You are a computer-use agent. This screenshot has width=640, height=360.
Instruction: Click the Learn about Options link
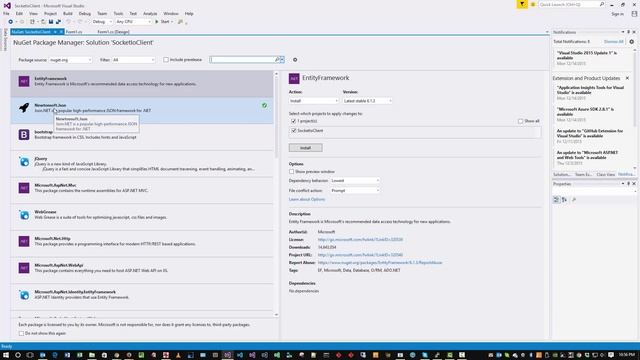click(307, 200)
